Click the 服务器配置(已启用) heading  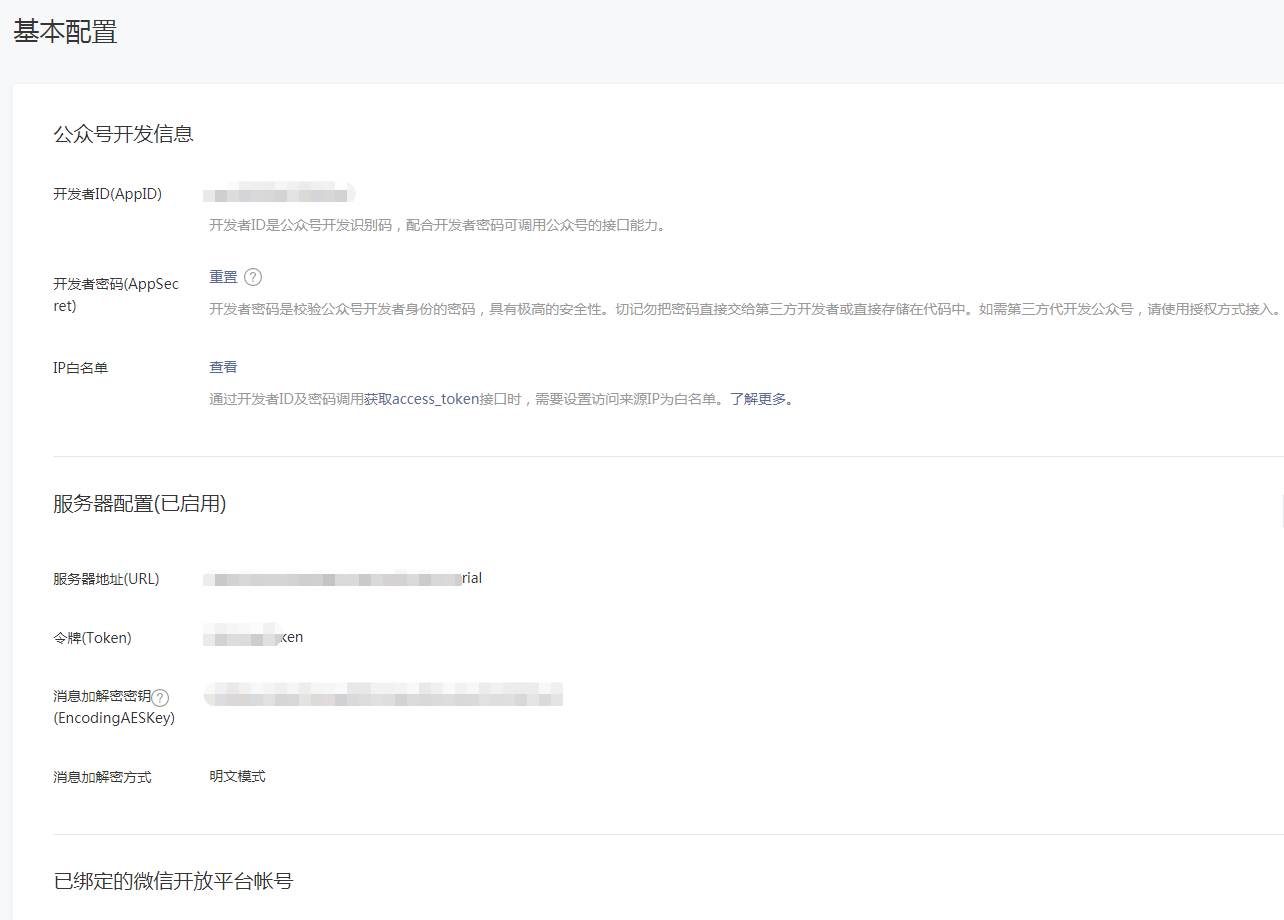coord(140,504)
